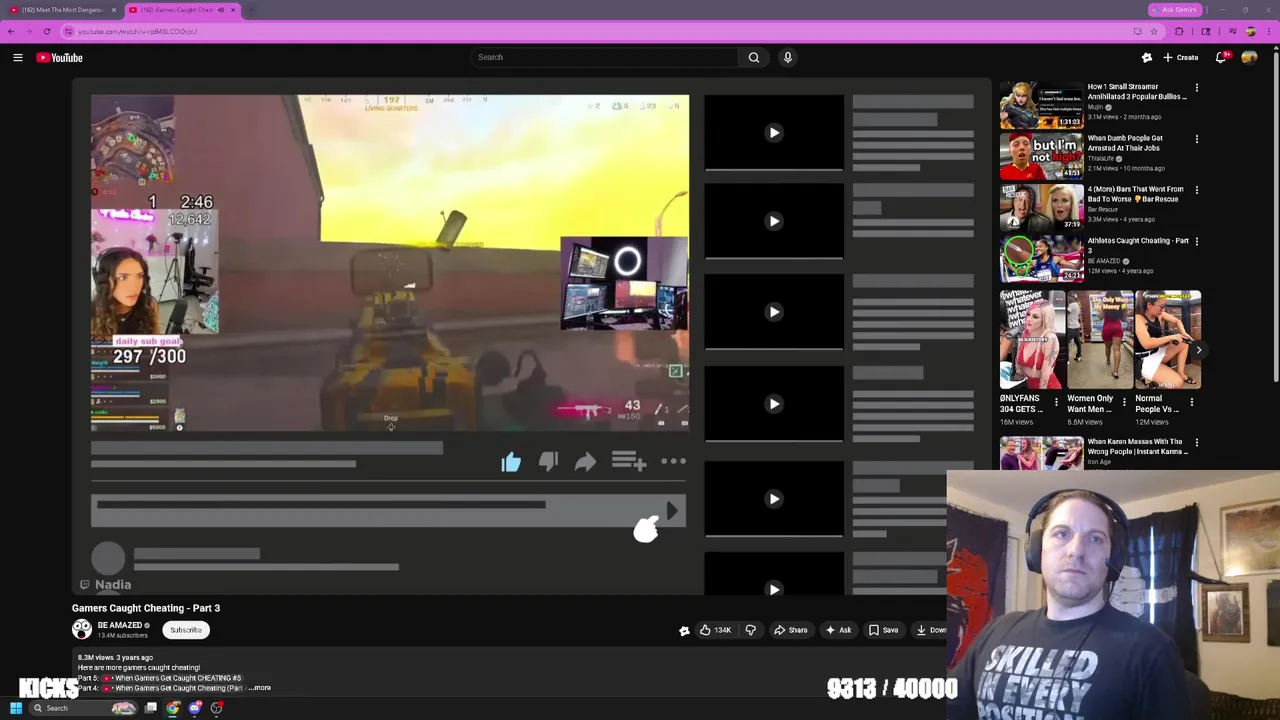Click the Share button below the video
1280x720 pixels.
(x=790, y=630)
